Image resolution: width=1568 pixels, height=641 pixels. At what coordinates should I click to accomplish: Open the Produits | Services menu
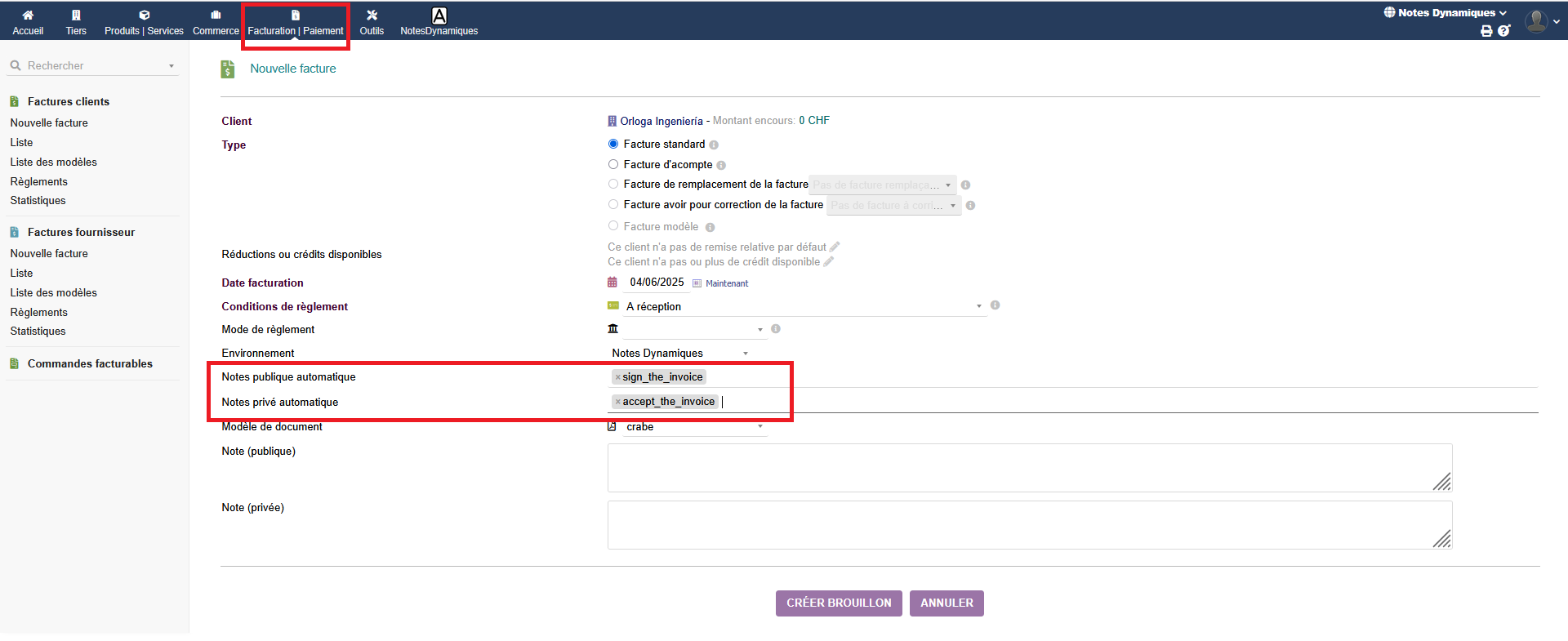144,22
